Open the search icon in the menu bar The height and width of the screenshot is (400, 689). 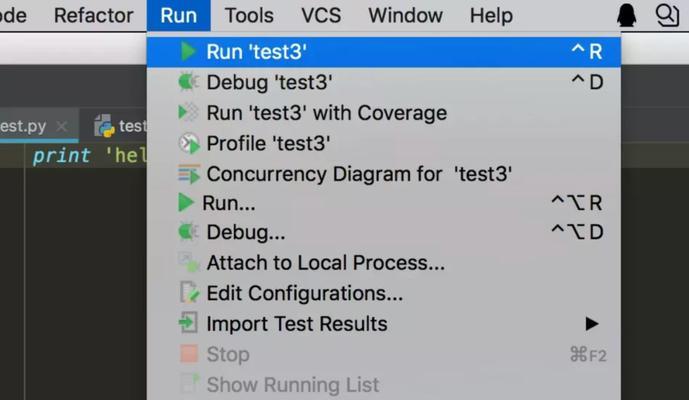pos(667,15)
